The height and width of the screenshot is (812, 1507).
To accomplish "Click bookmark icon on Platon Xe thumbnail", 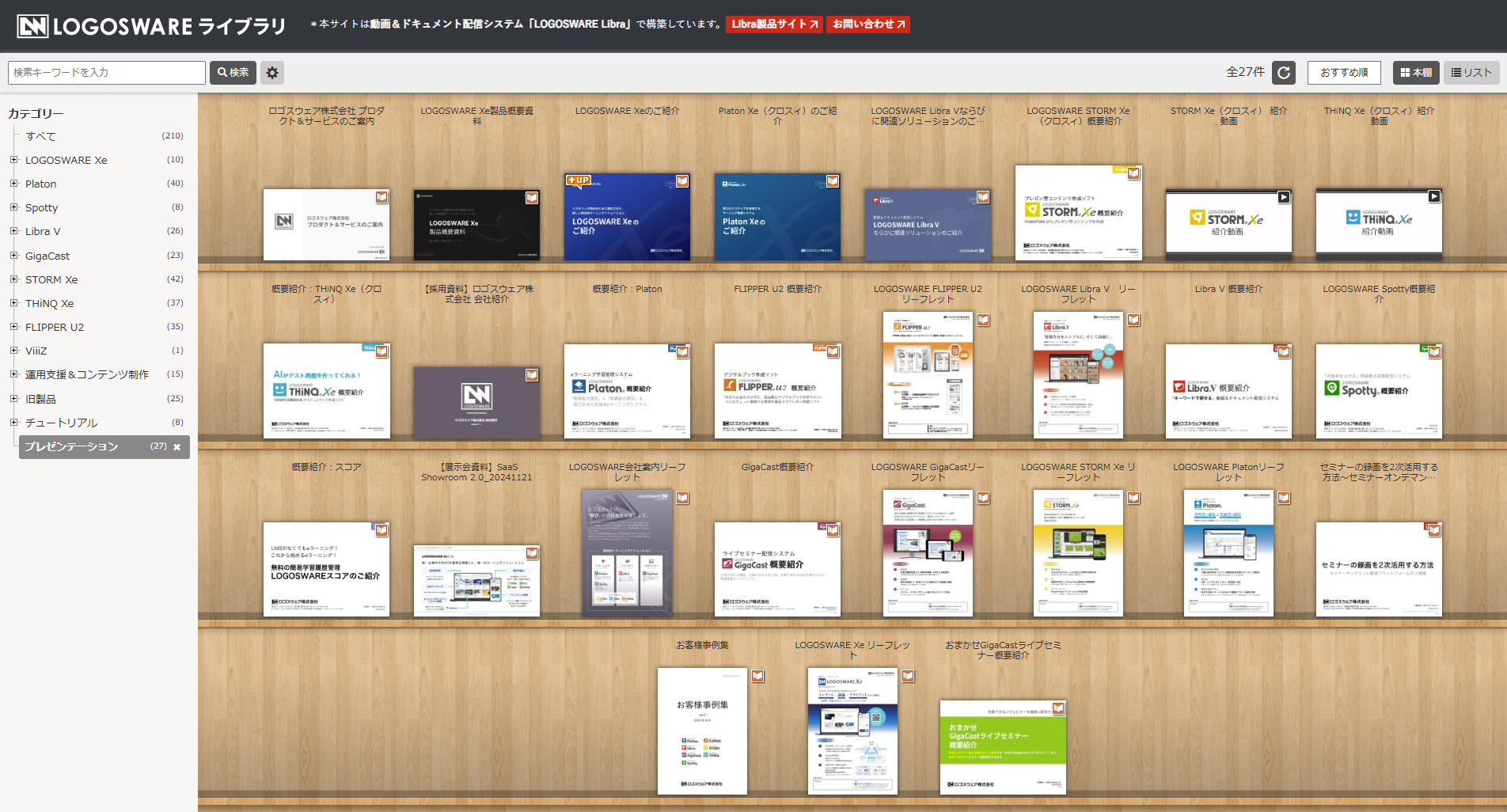I will pyautogui.click(x=833, y=181).
